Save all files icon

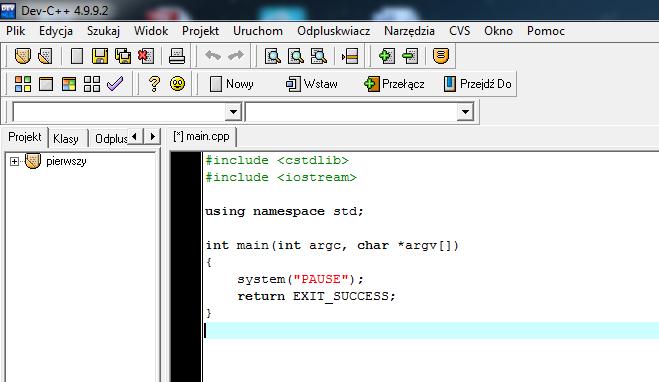tap(123, 56)
